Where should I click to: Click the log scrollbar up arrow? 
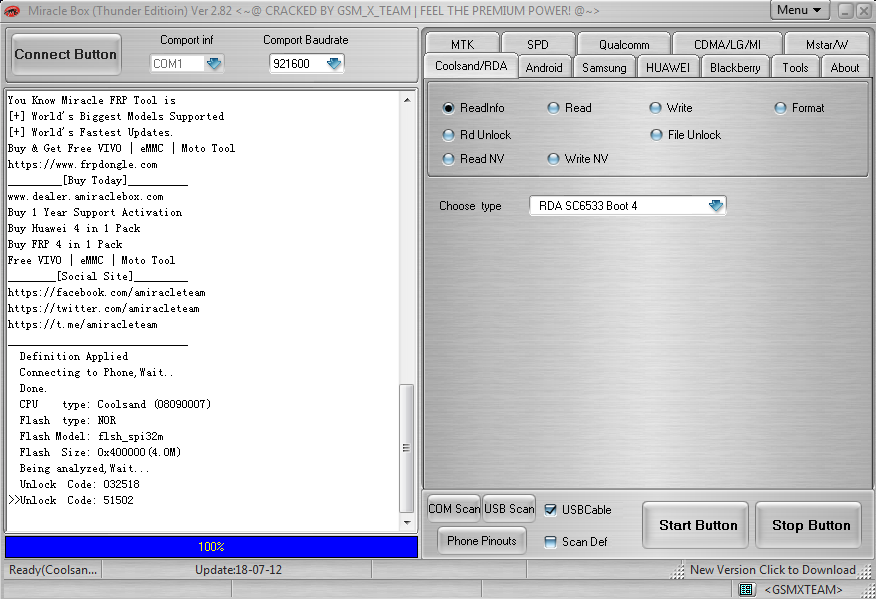(x=407, y=100)
